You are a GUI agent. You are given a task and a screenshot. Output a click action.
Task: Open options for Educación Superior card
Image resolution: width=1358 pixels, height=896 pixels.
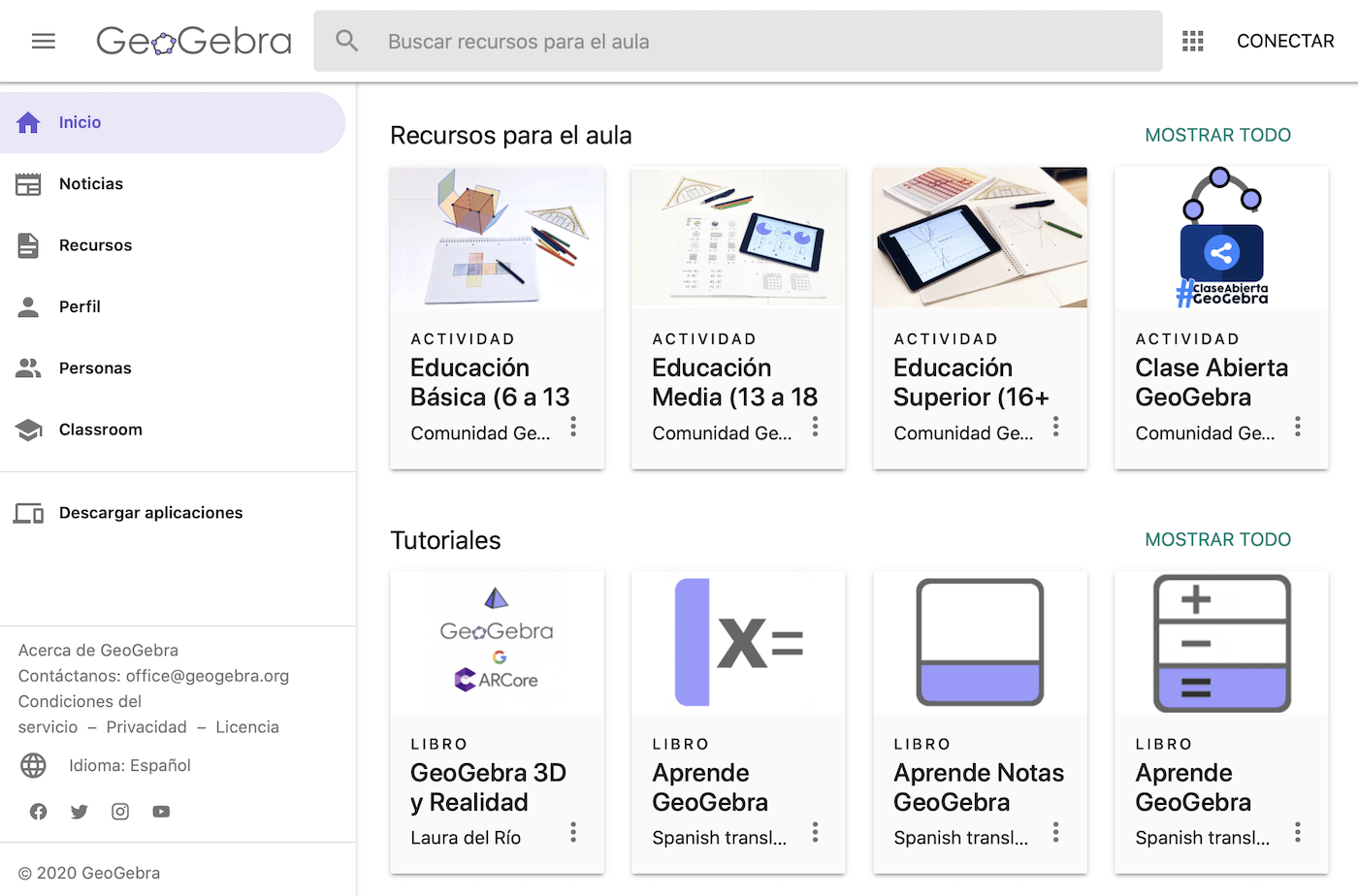click(x=1056, y=427)
